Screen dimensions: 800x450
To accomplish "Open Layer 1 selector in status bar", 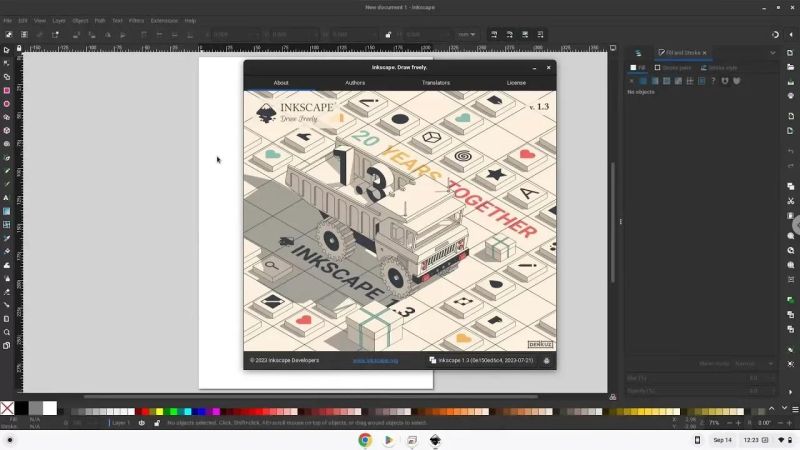I will [x=121, y=423].
